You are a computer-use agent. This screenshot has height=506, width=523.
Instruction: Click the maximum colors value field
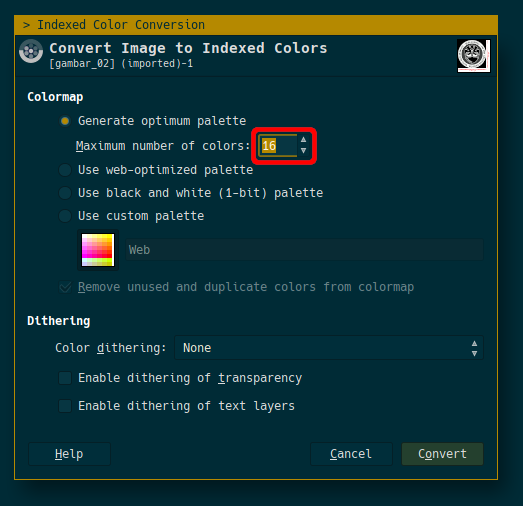pyautogui.click(x=278, y=146)
